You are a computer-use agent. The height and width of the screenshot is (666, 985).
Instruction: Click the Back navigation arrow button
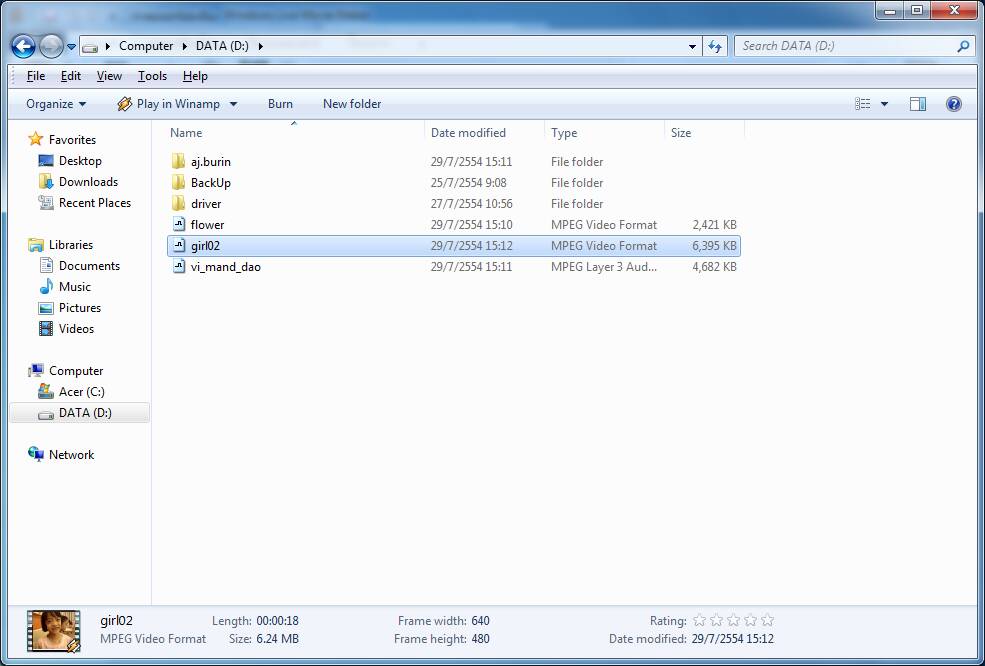(24, 46)
